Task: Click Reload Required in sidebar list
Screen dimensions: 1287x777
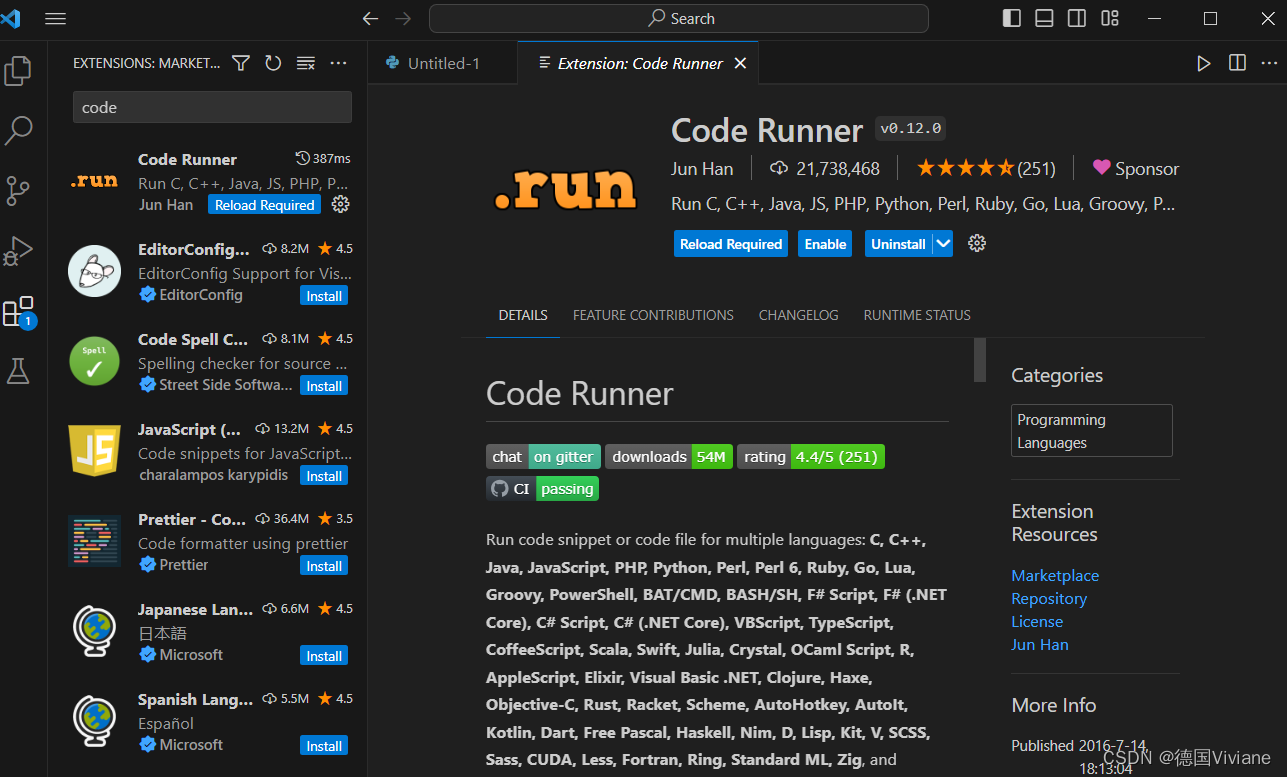Action: click(265, 205)
